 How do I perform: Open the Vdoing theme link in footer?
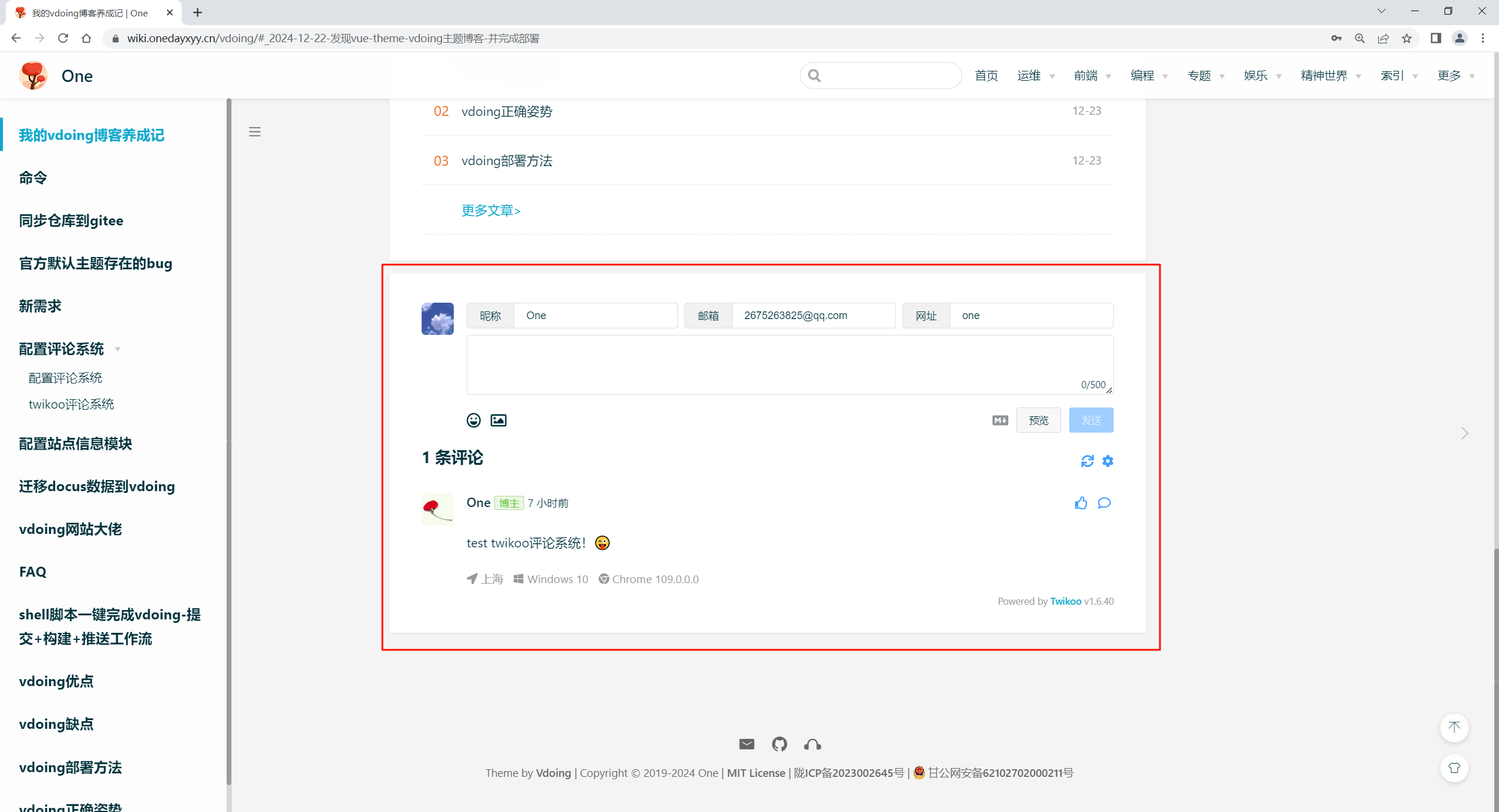point(553,773)
